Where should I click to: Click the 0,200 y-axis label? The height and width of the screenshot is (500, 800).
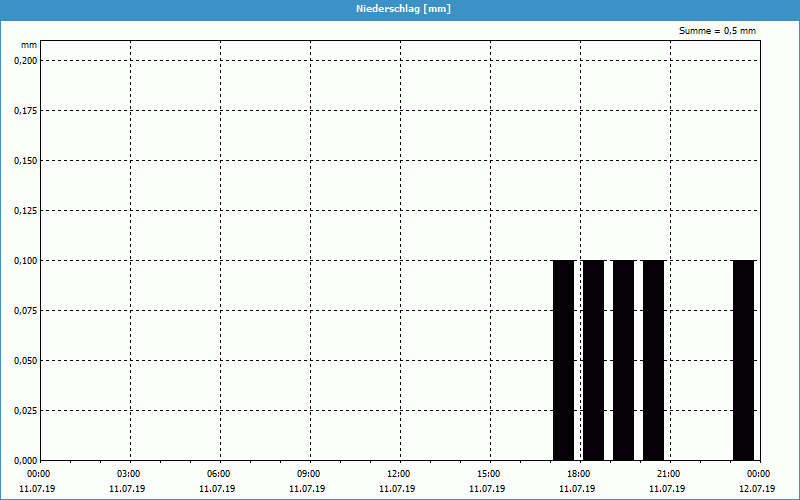pyautogui.click(x=26, y=61)
